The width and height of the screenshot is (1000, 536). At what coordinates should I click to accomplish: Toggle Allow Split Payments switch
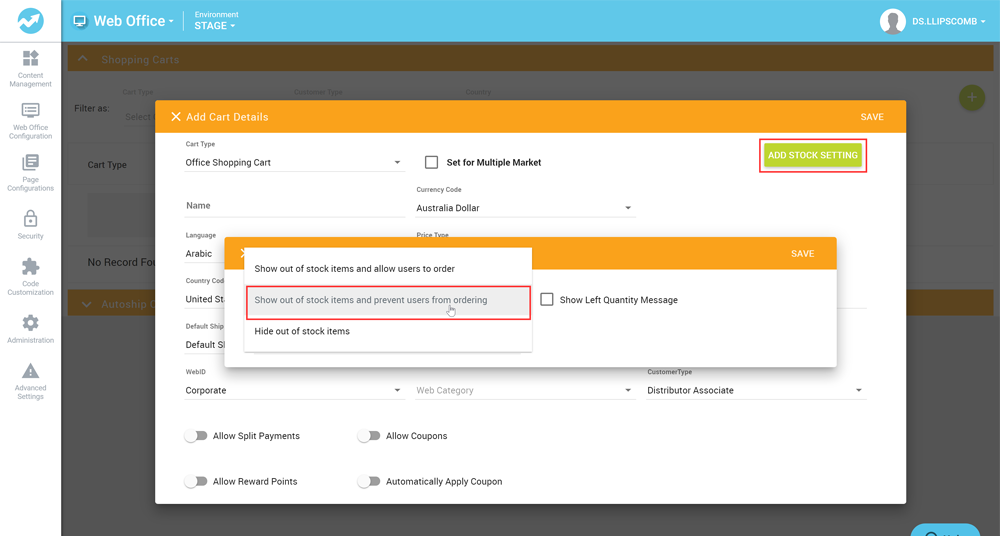(x=196, y=436)
